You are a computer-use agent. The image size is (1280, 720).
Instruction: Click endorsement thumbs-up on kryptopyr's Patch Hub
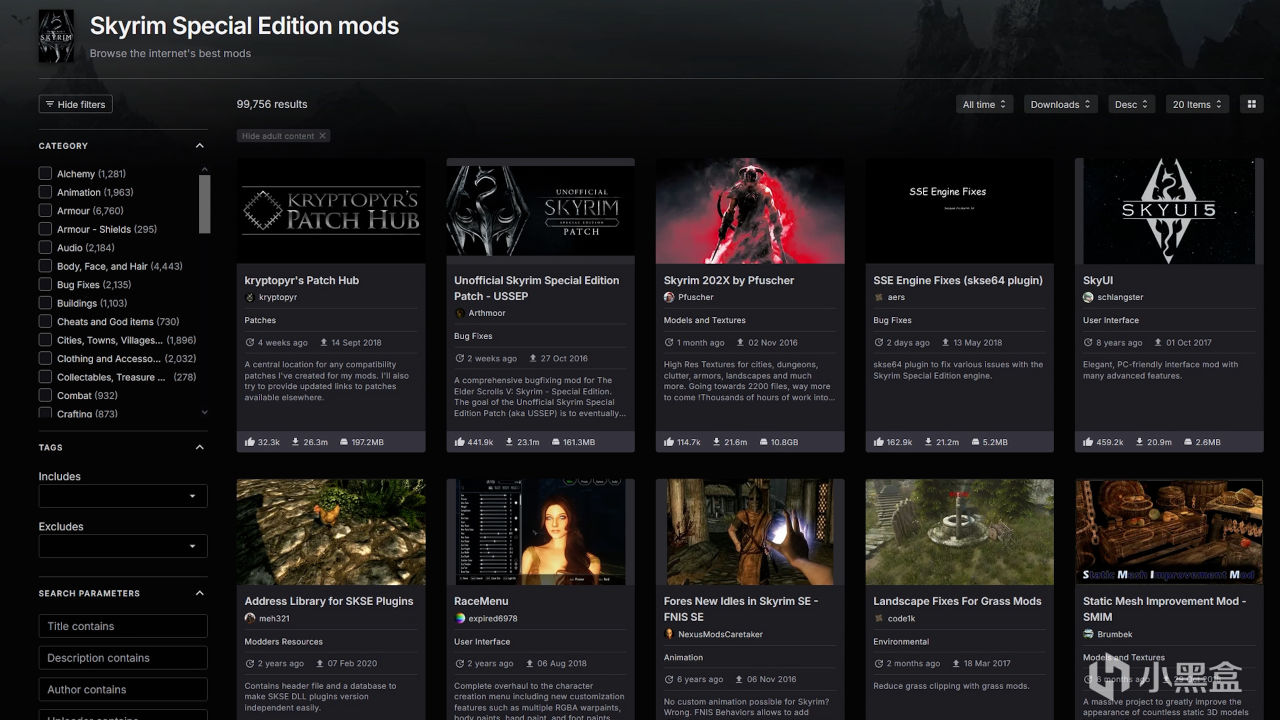250,441
